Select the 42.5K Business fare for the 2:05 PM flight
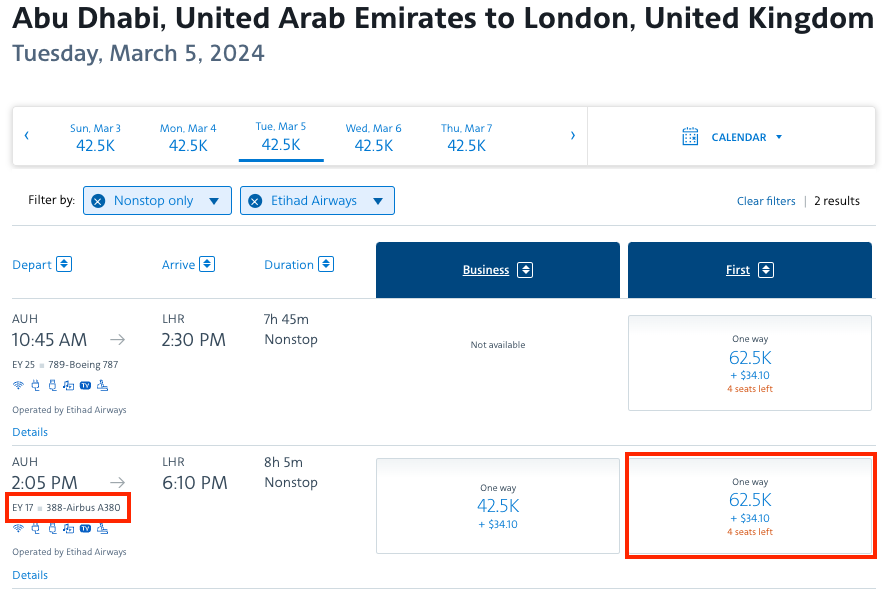882x590 pixels. 497,505
